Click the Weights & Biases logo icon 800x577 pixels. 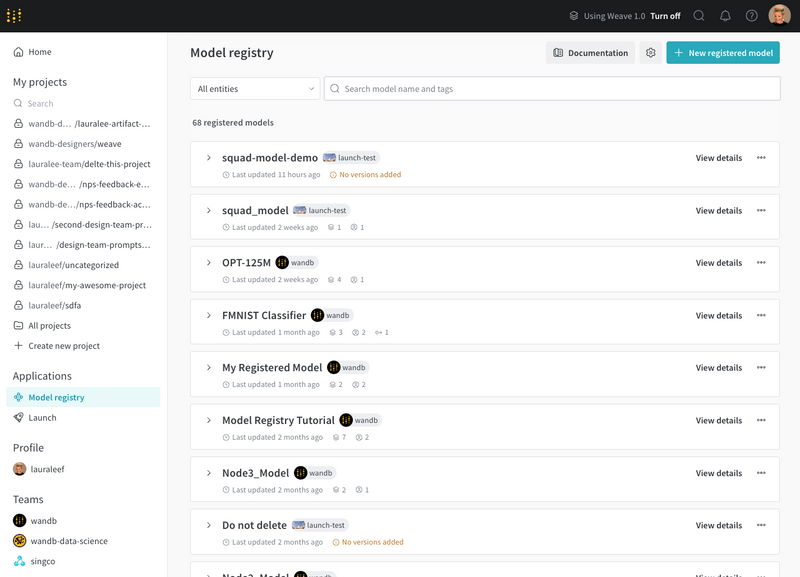point(14,16)
